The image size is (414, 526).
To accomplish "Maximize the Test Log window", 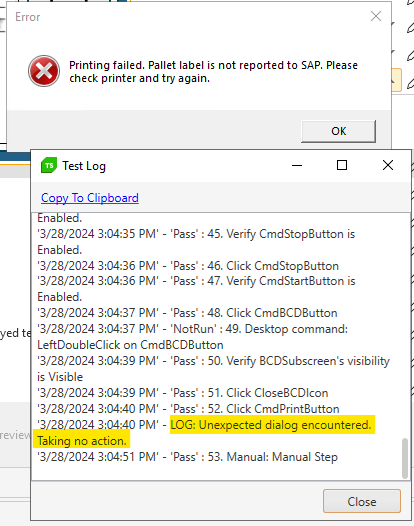I will pos(342,165).
